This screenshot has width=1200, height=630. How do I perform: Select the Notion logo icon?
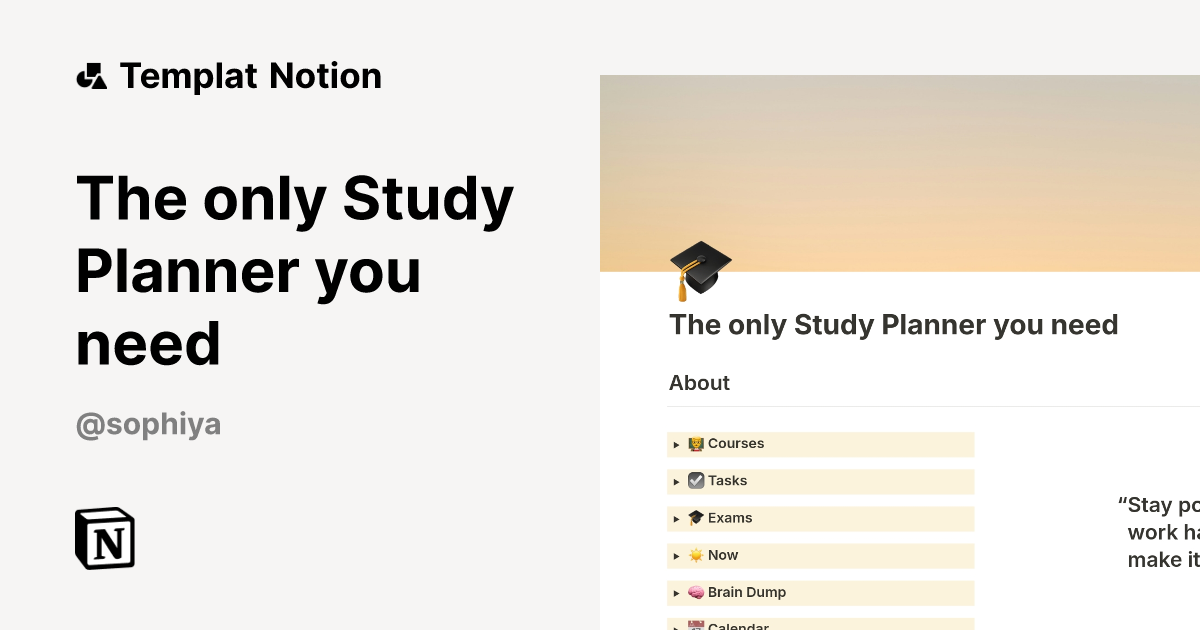(104, 538)
